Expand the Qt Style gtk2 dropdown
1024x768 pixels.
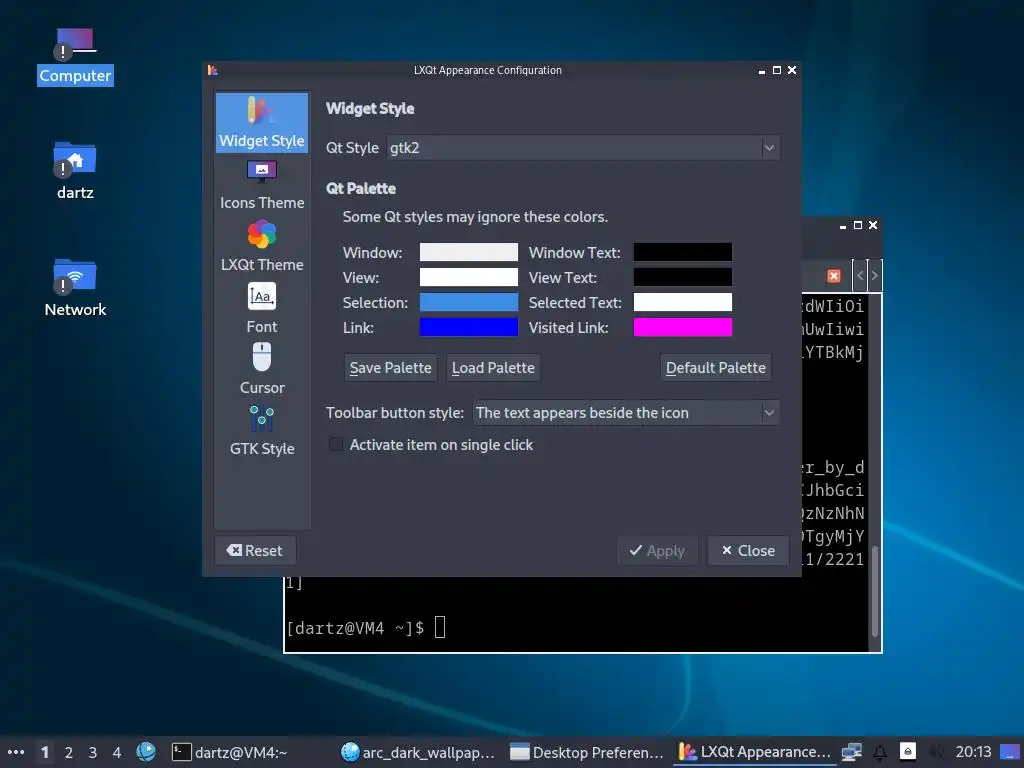click(583, 148)
